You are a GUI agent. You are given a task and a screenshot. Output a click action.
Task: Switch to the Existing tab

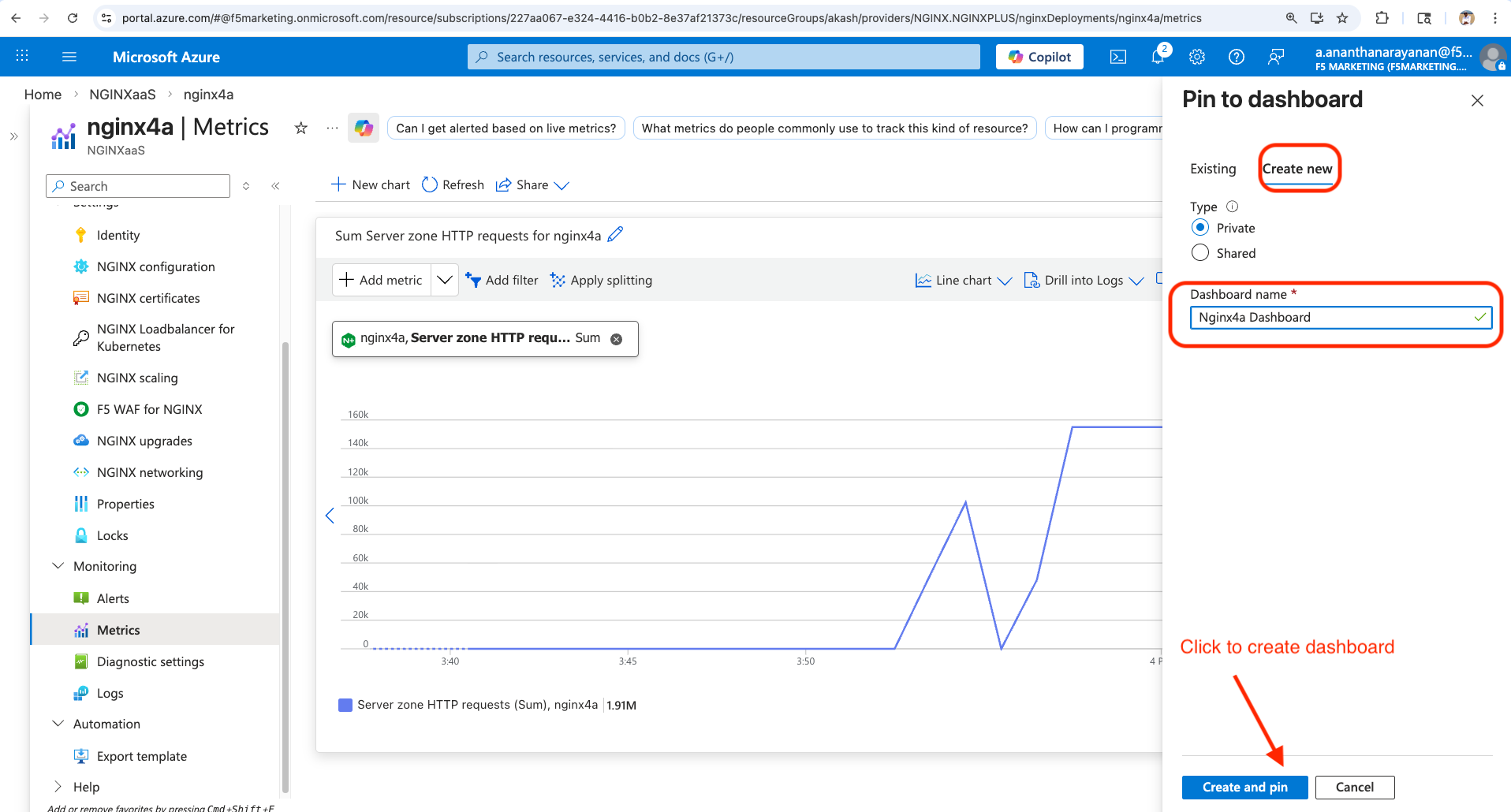coord(1213,169)
